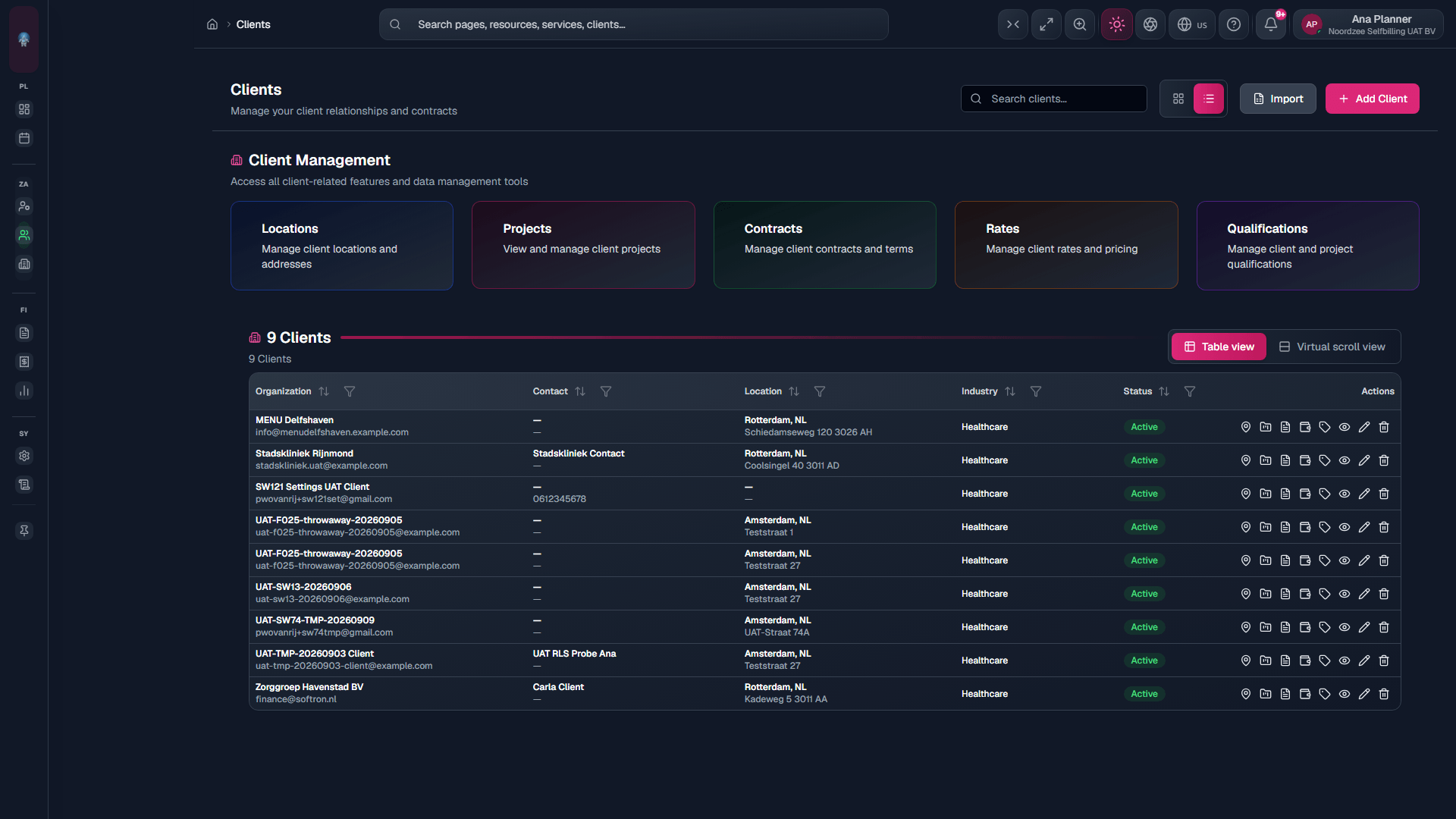View UAT-TMP-20260903 Client with the eye icon

tap(1344, 661)
